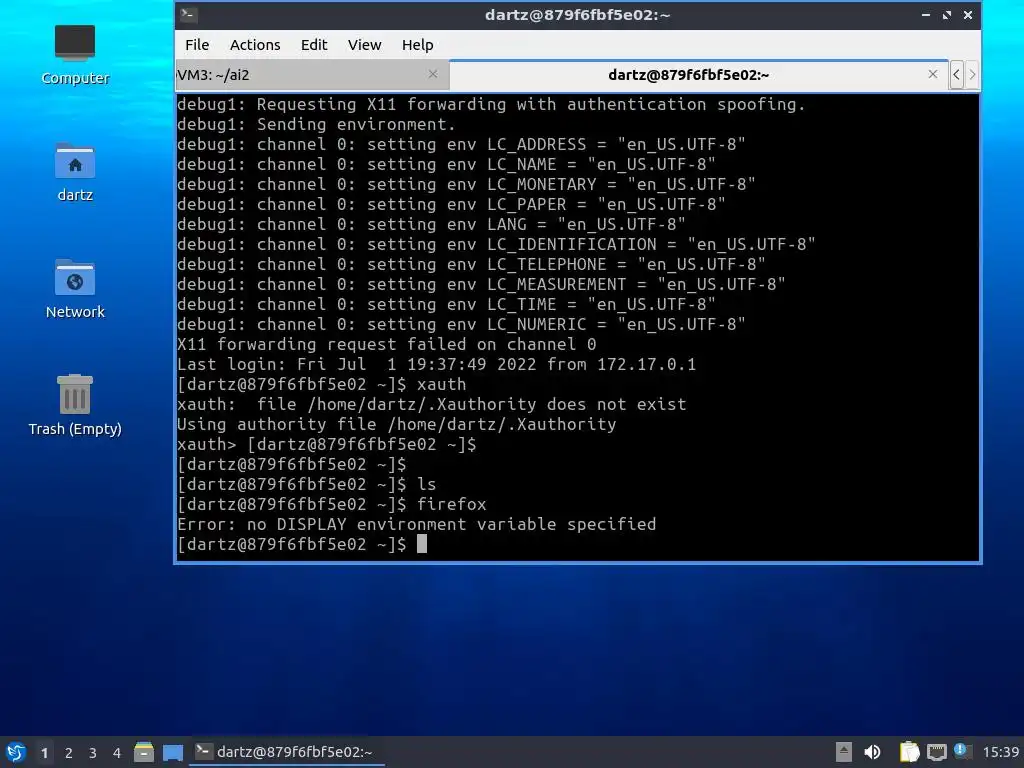Click the 'firefox' command text

(x=452, y=504)
